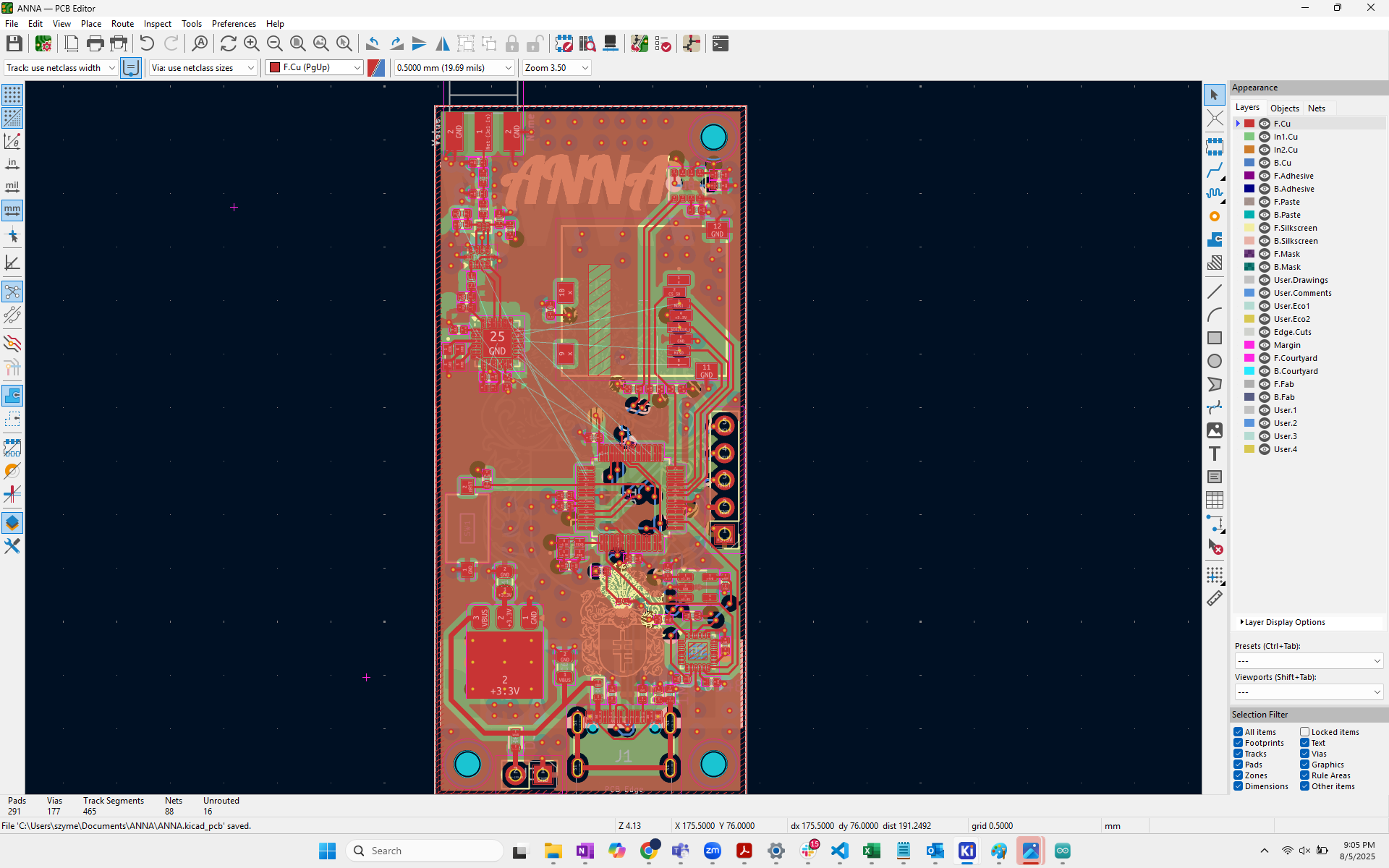Refresh the board view
The width and height of the screenshot is (1389, 868).
point(228,44)
